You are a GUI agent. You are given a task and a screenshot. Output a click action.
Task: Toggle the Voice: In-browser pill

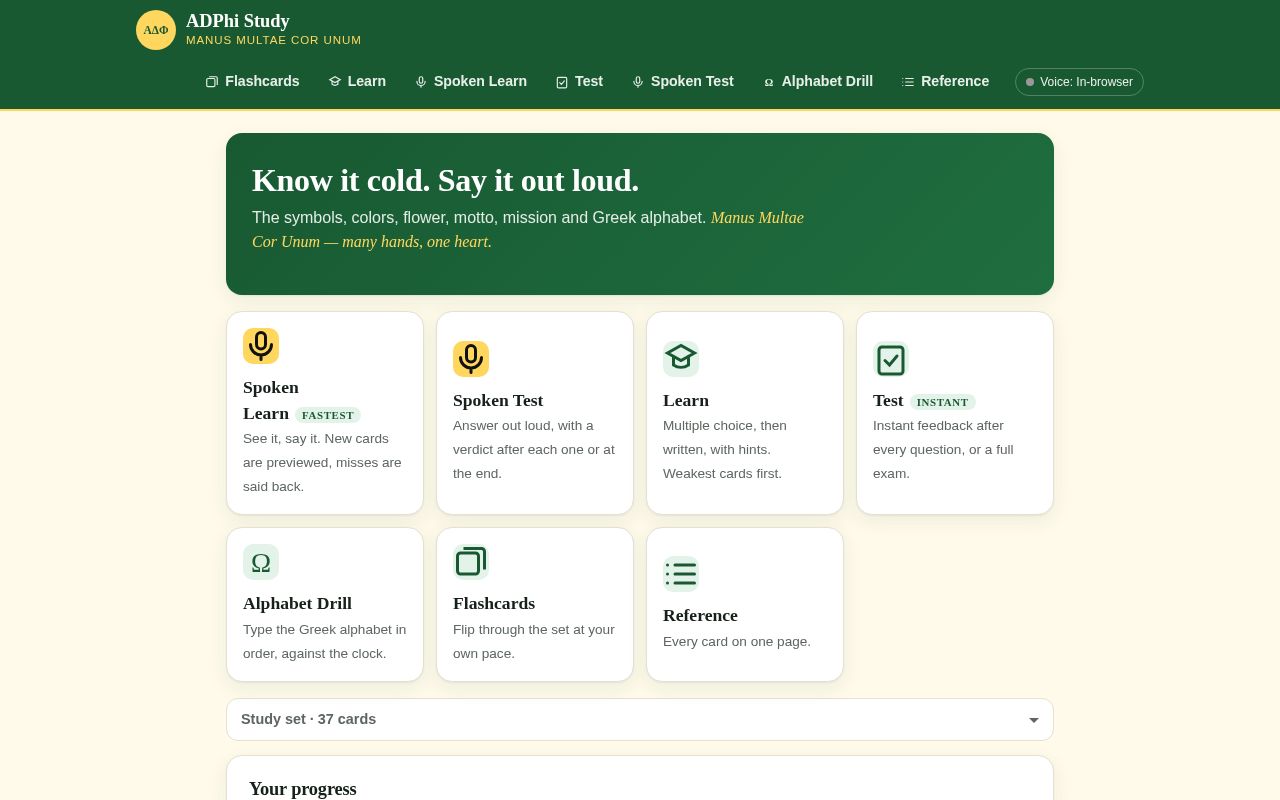[x=1079, y=82]
